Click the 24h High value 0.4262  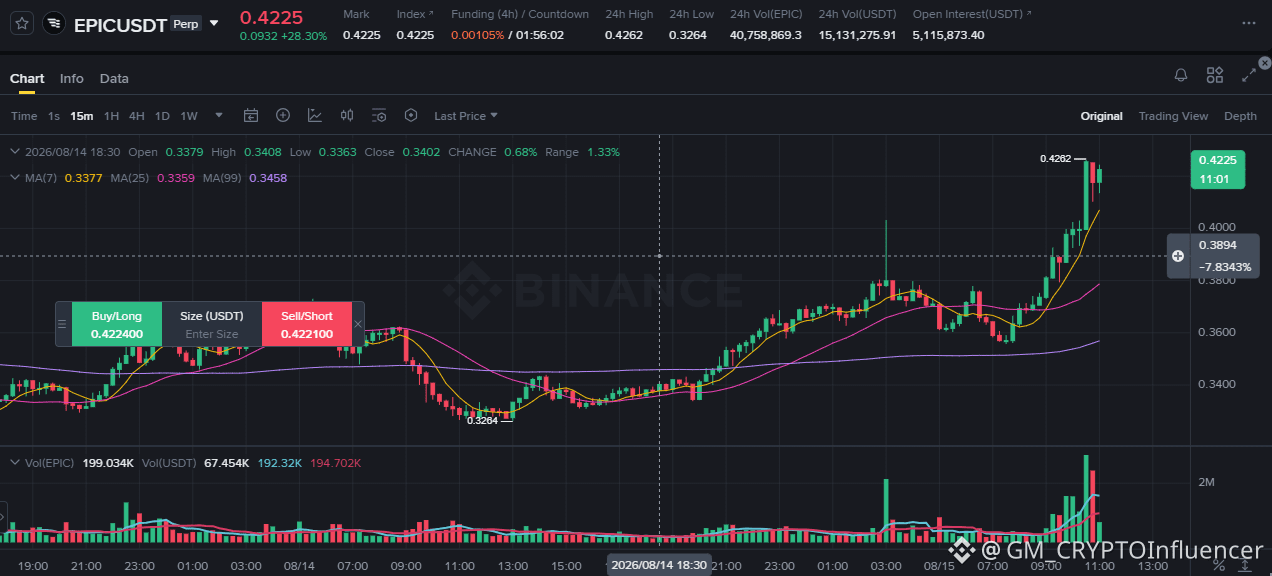[623, 35]
